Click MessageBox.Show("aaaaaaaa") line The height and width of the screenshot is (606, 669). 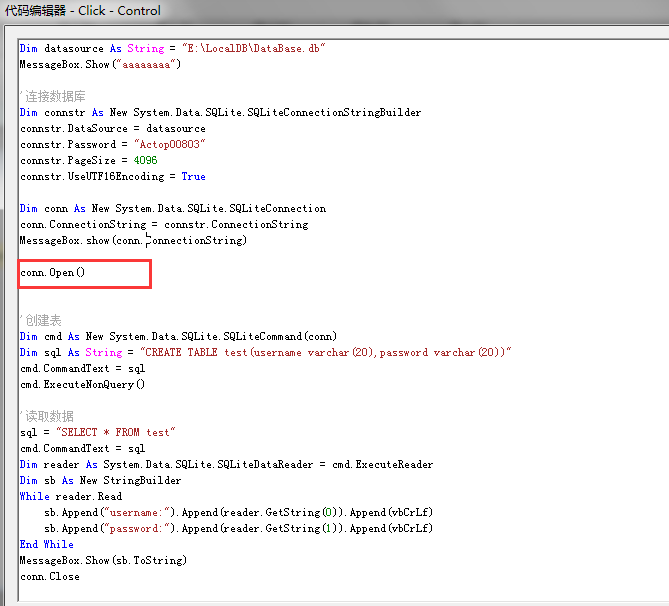pyautogui.click(x=100, y=64)
